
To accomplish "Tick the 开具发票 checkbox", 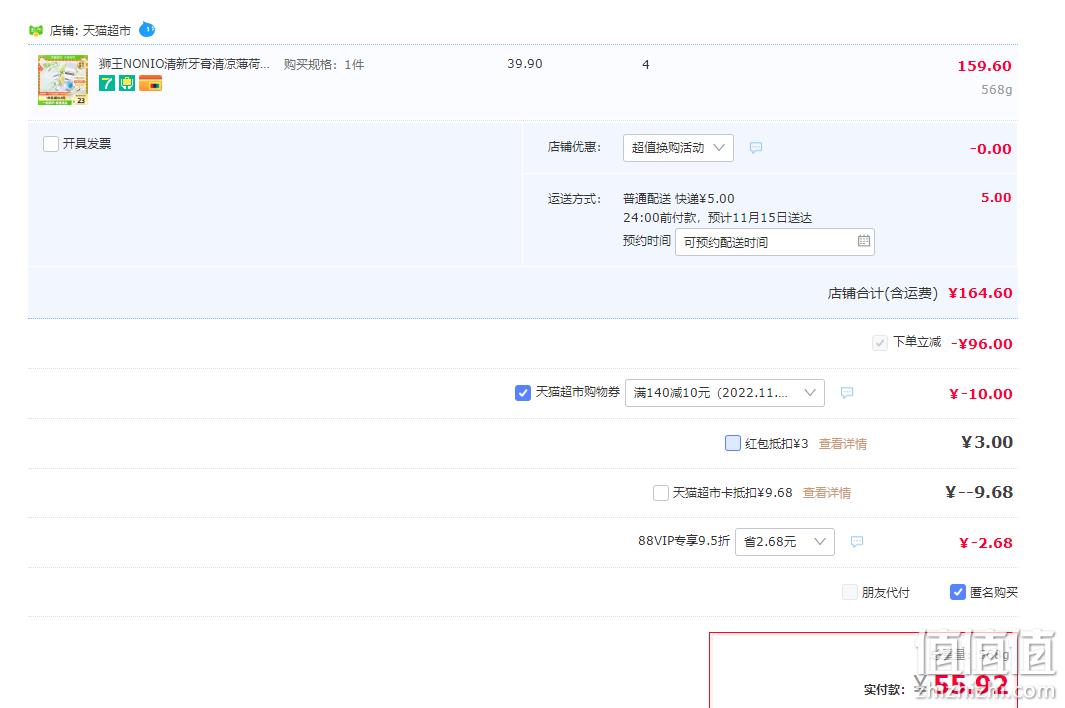I will (51, 144).
